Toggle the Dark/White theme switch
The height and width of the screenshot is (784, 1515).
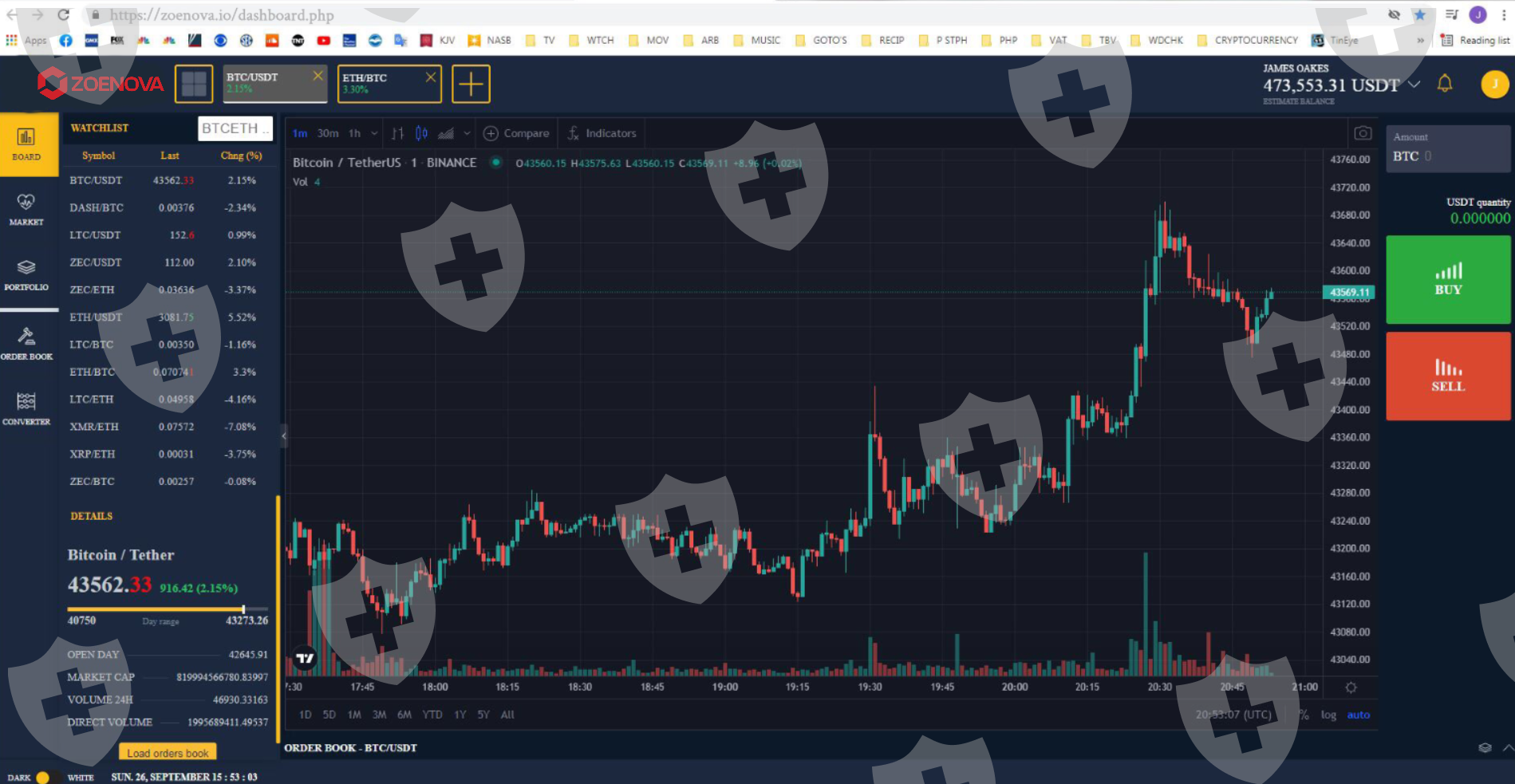point(43,777)
